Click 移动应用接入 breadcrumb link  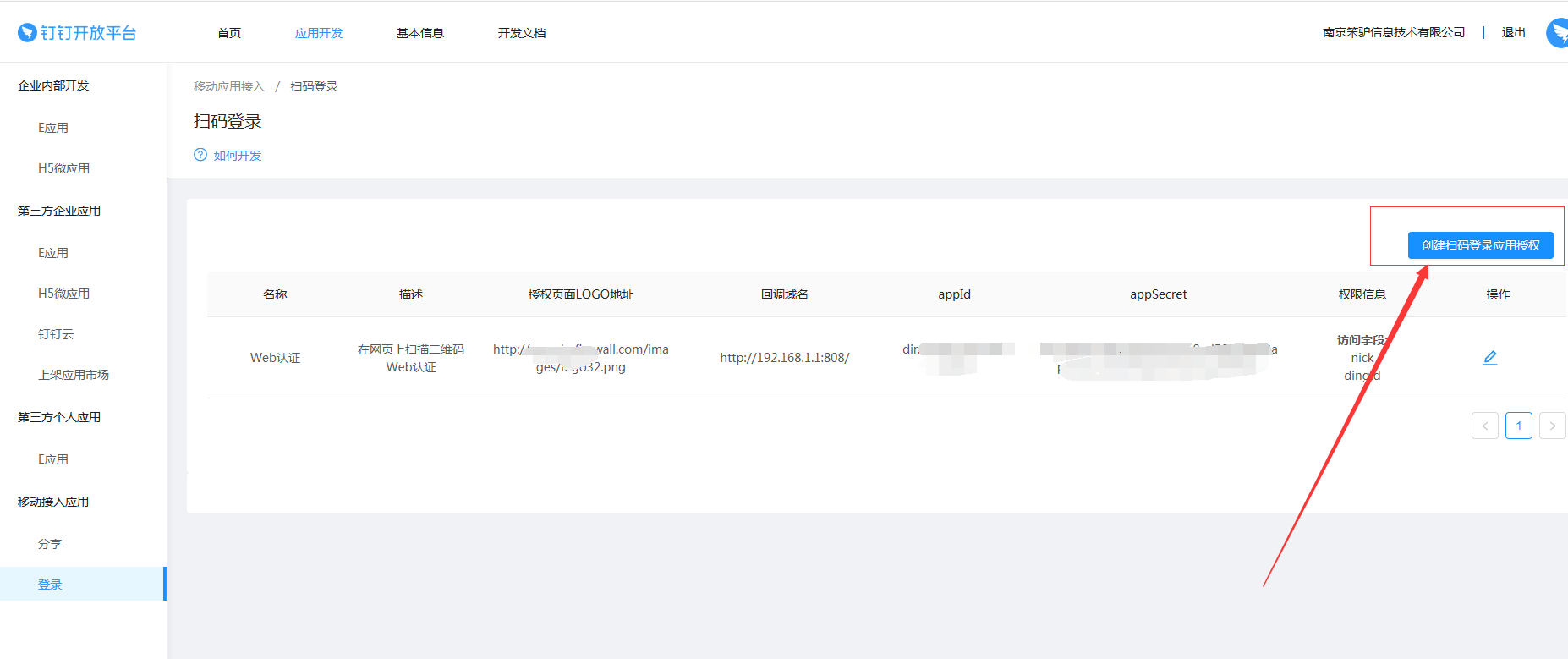pyautogui.click(x=229, y=86)
